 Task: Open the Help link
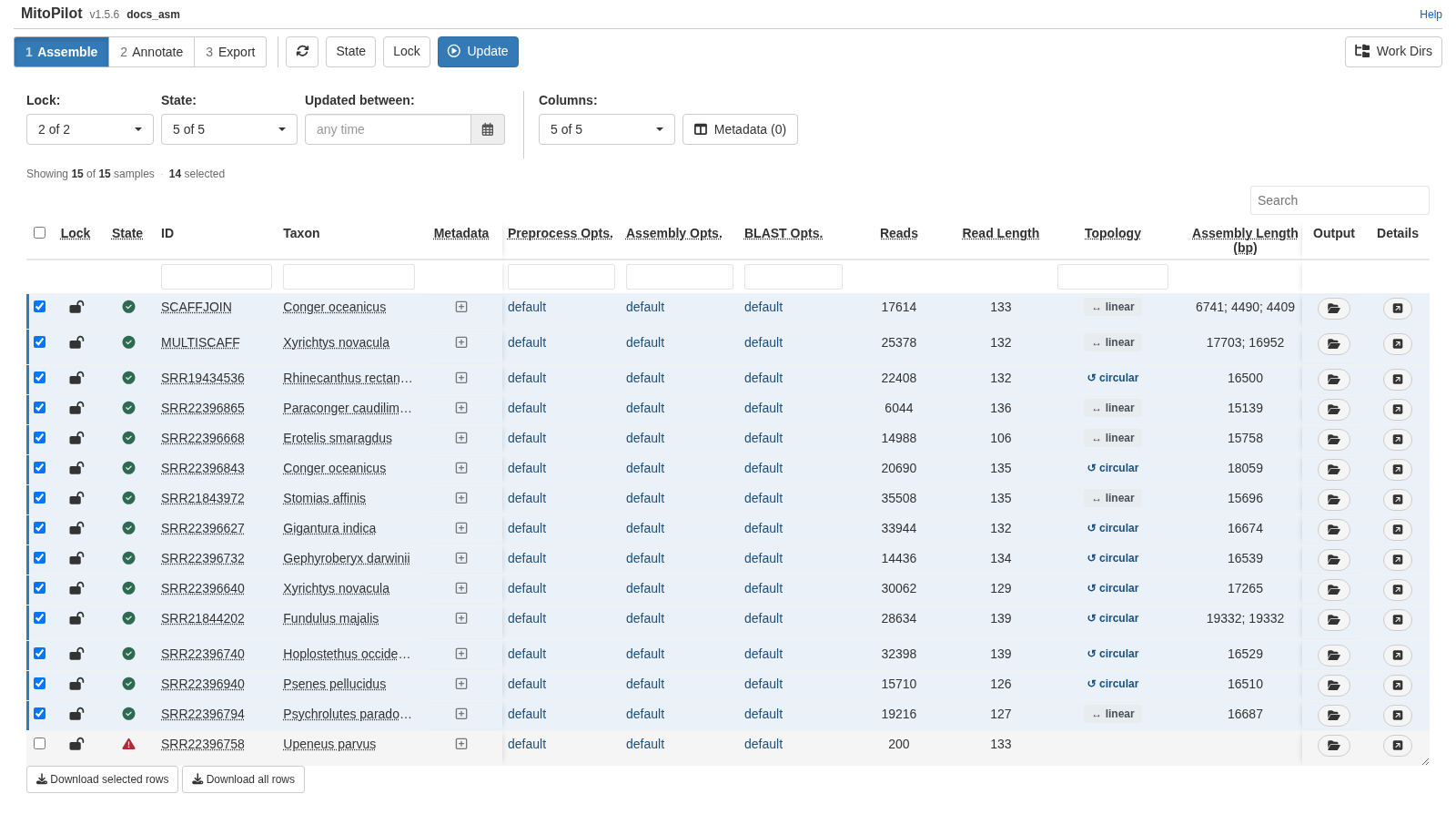(x=1431, y=15)
